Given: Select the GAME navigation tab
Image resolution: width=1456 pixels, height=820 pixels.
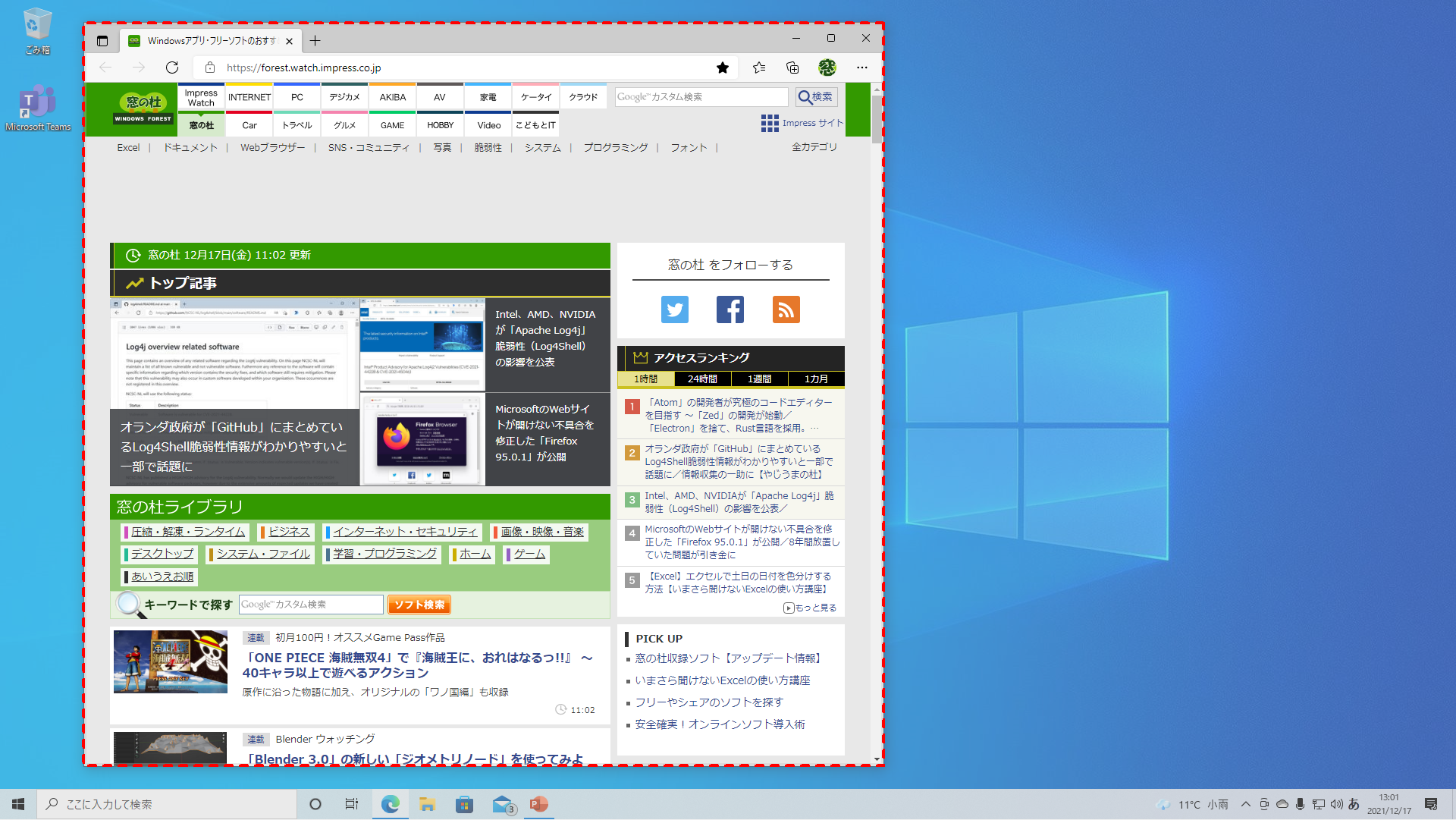Looking at the screenshot, I should pos(392,124).
